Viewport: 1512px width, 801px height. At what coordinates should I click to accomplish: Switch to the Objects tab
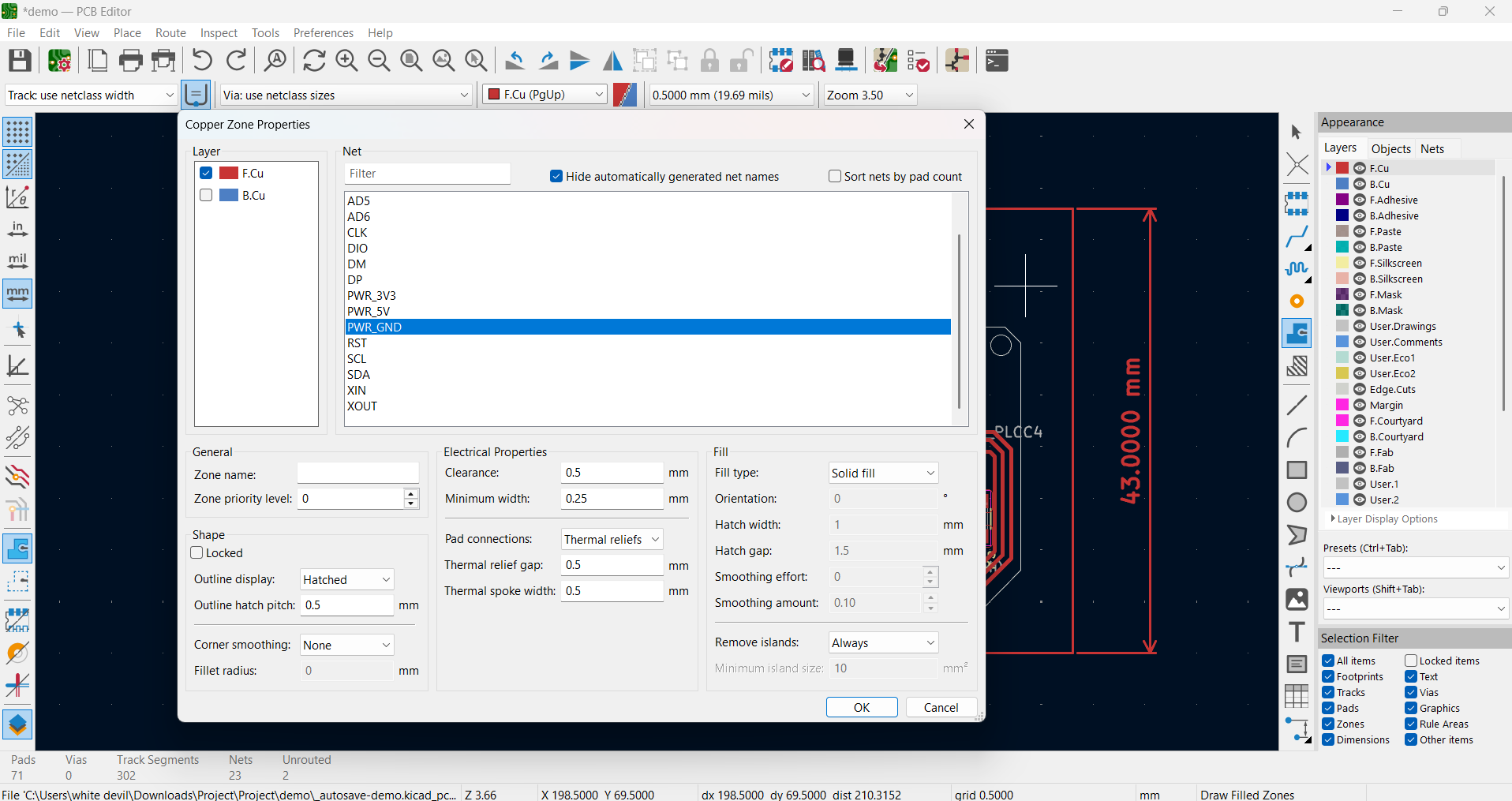tap(1390, 148)
